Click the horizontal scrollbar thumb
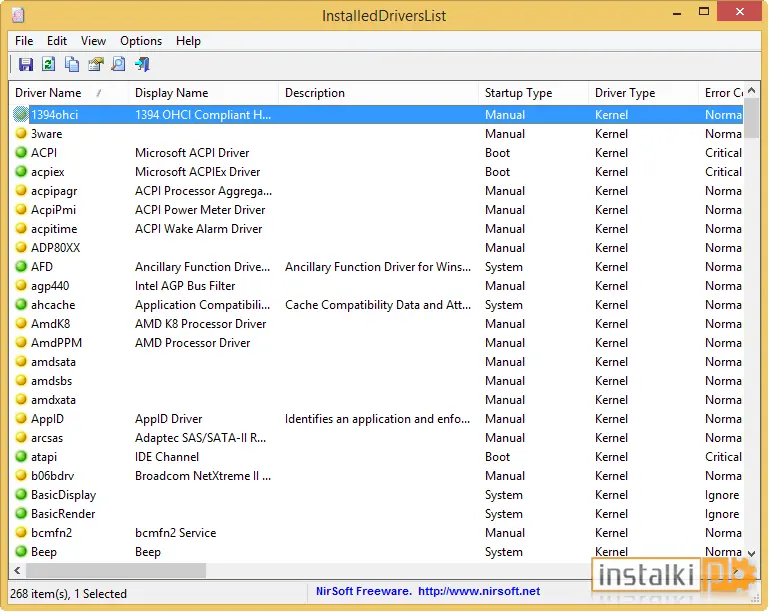 point(116,570)
